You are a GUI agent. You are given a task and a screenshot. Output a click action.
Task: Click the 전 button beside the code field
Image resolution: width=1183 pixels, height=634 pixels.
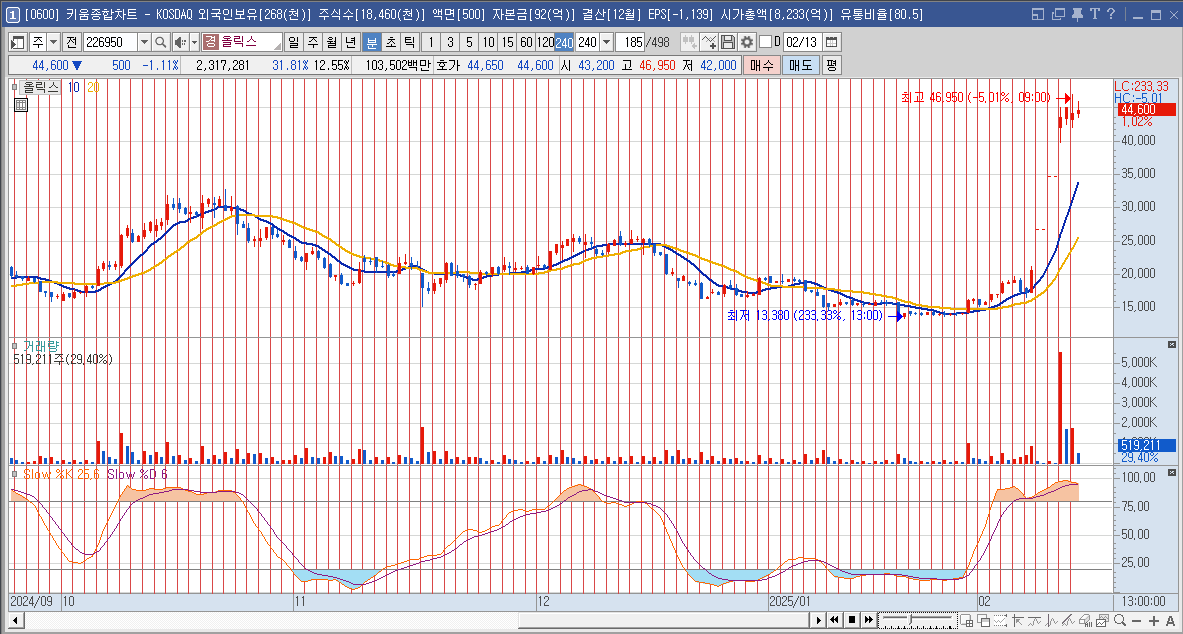click(72, 42)
